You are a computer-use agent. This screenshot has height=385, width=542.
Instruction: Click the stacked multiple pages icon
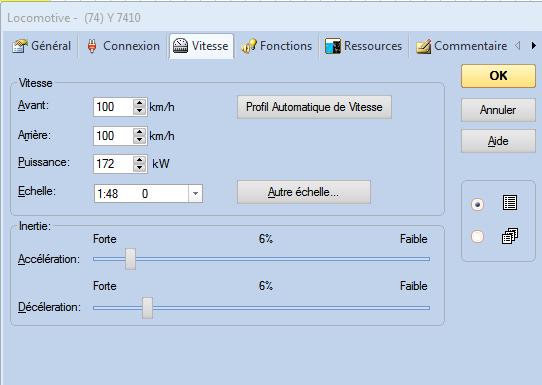[x=510, y=236]
